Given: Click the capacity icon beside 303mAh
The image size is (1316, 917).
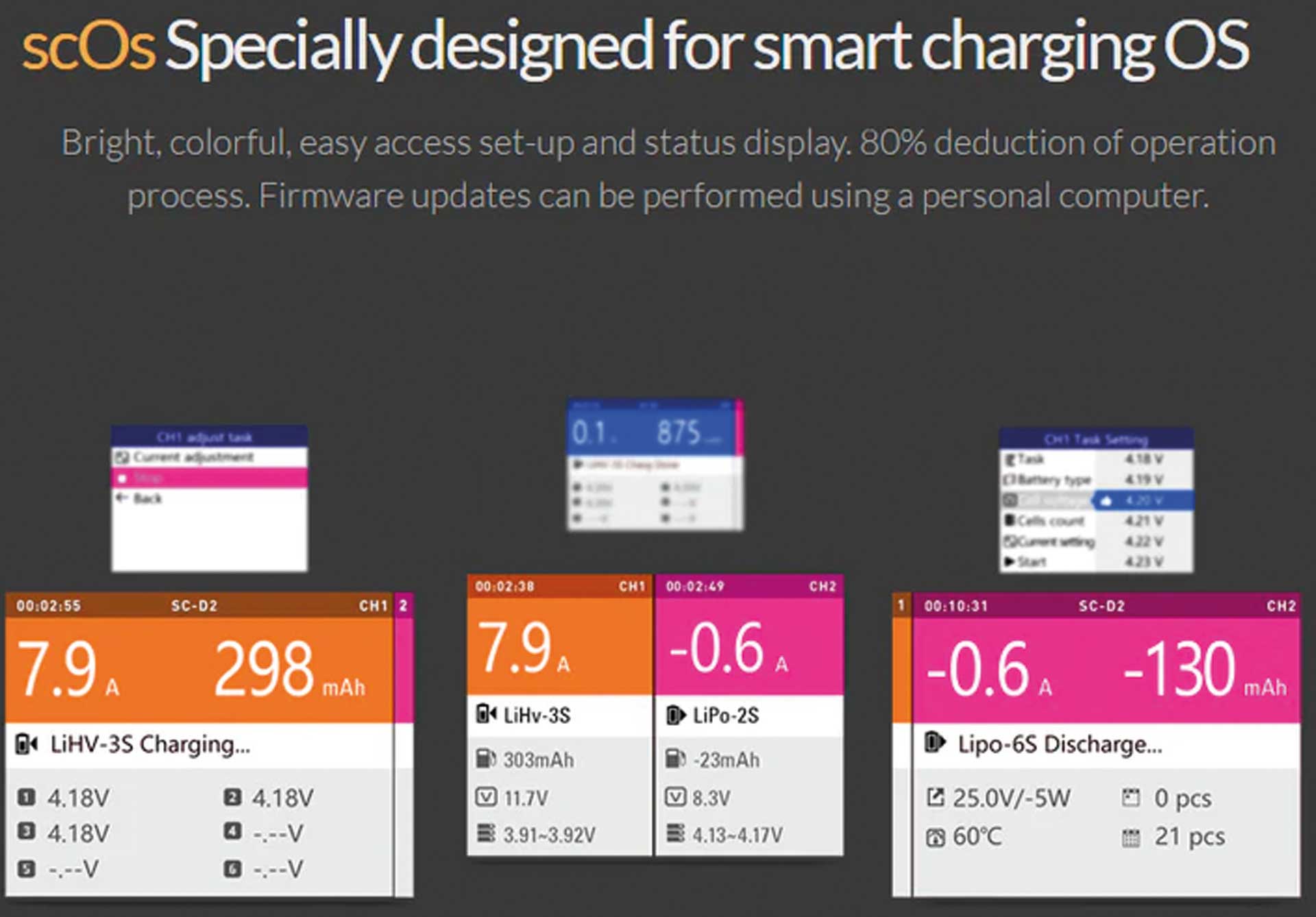Looking at the screenshot, I should click(485, 759).
